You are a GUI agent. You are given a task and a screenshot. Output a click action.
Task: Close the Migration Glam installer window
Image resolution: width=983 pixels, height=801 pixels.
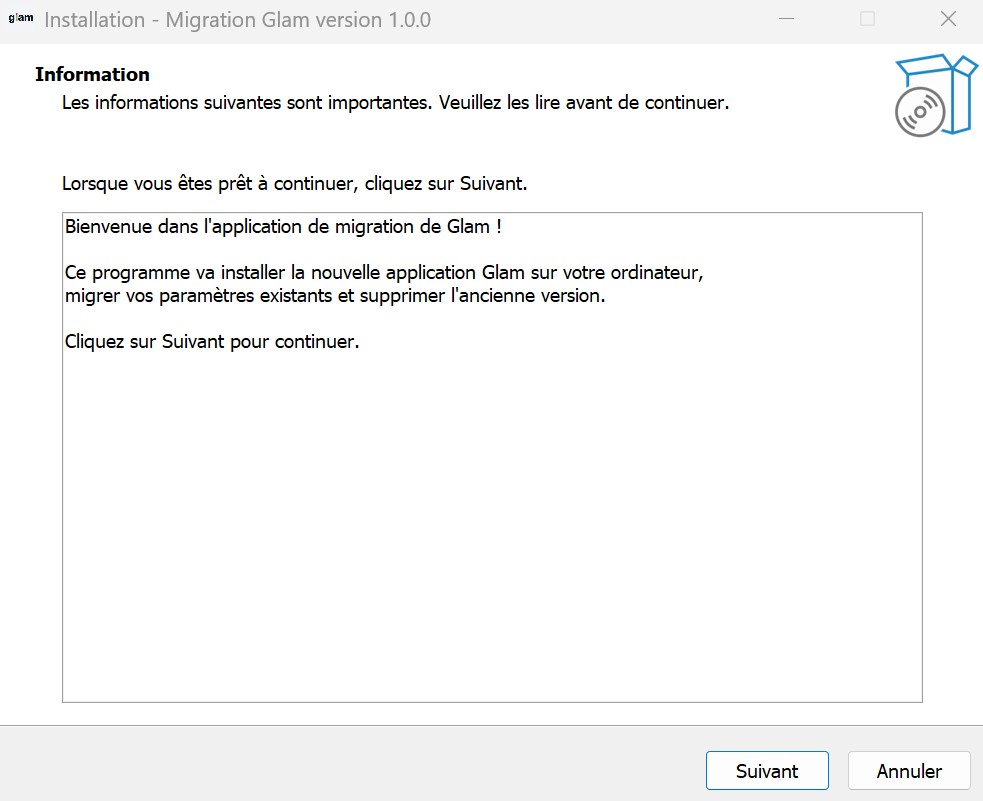pyautogui.click(x=948, y=19)
